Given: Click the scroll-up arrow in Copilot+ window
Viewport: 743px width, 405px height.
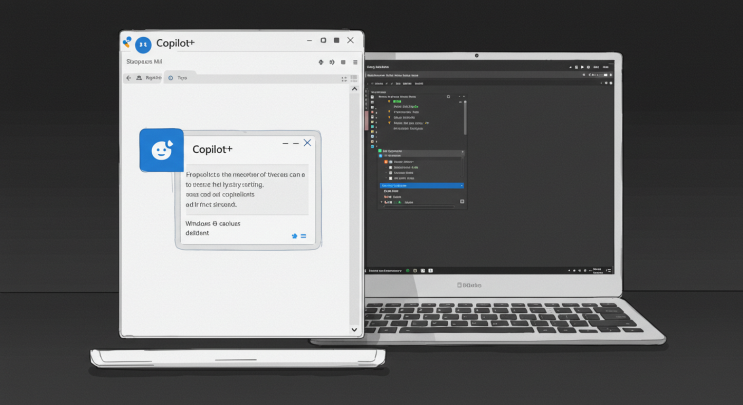Looking at the screenshot, I should pyautogui.click(x=354, y=89).
